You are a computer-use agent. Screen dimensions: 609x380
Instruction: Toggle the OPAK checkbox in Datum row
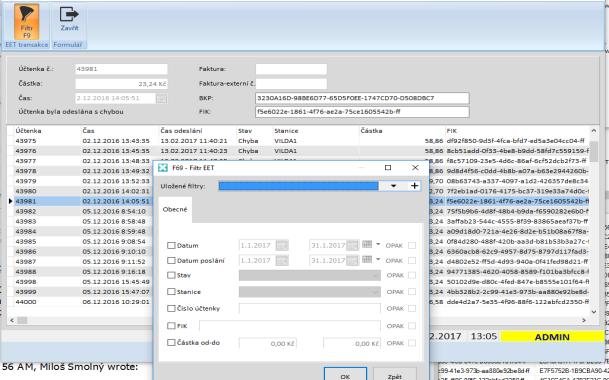pyautogui.click(x=412, y=246)
